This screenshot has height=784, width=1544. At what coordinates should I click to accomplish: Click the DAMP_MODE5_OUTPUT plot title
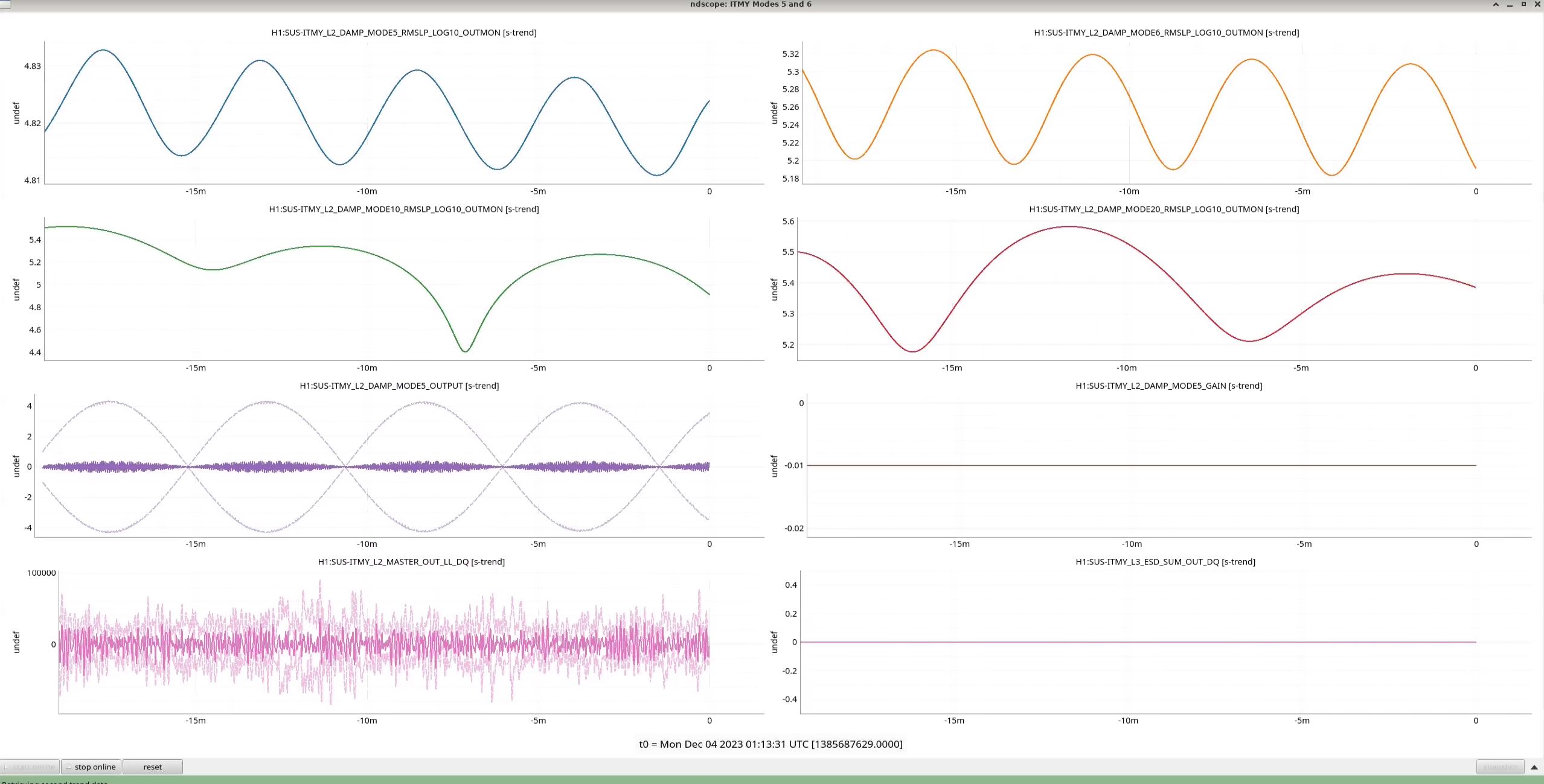click(x=399, y=386)
